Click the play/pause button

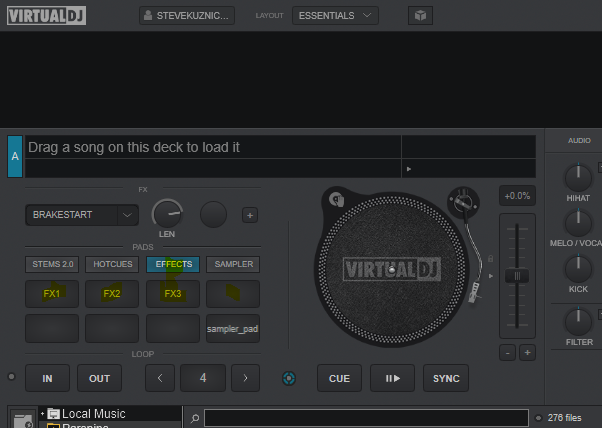point(392,378)
